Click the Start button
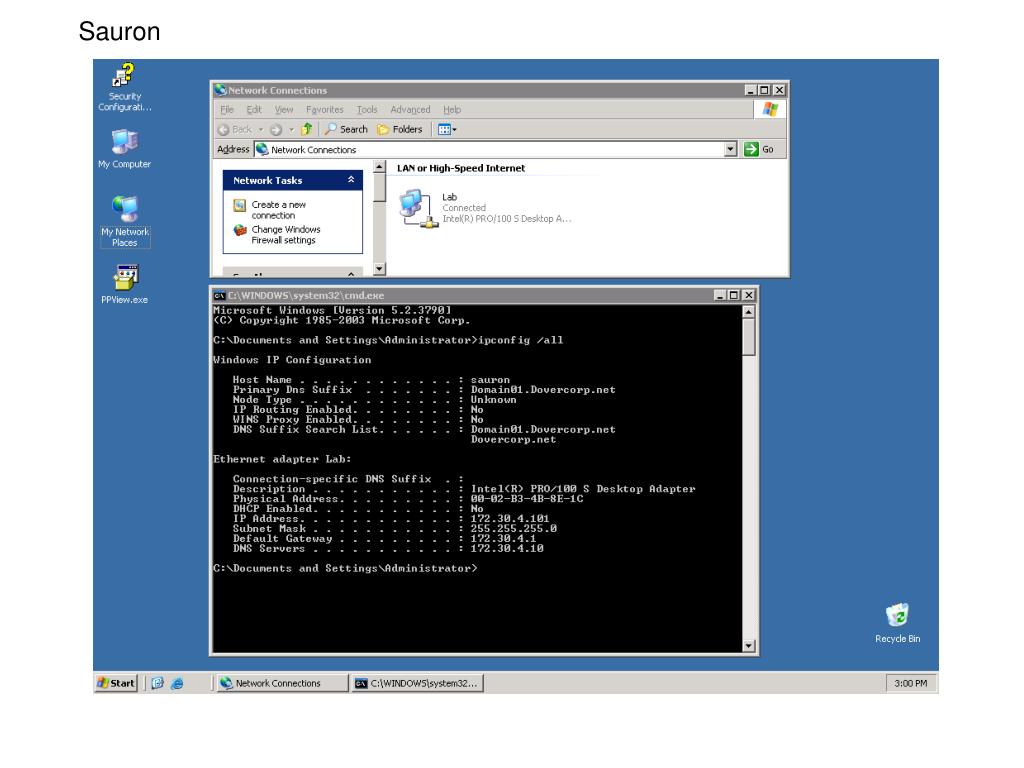 [x=116, y=683]
